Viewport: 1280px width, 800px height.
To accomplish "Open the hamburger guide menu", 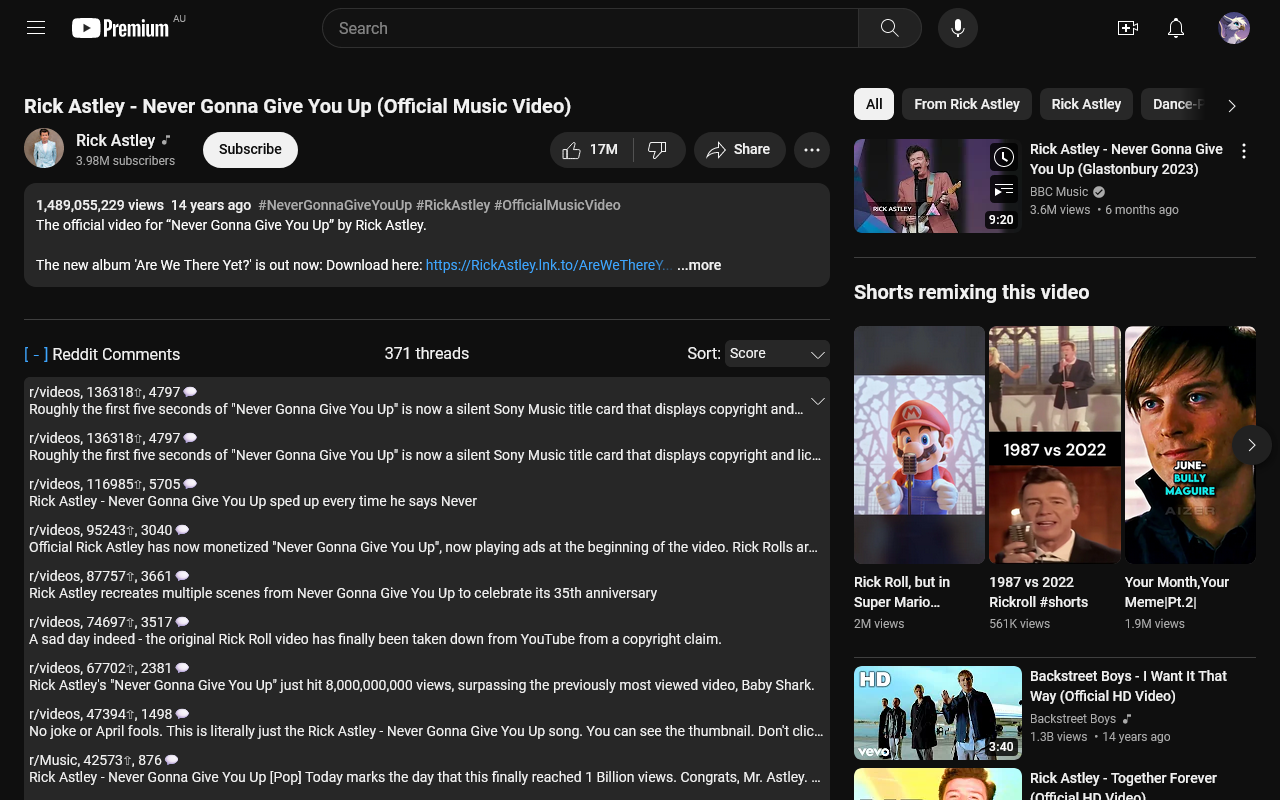I will [x=36, y=28].
